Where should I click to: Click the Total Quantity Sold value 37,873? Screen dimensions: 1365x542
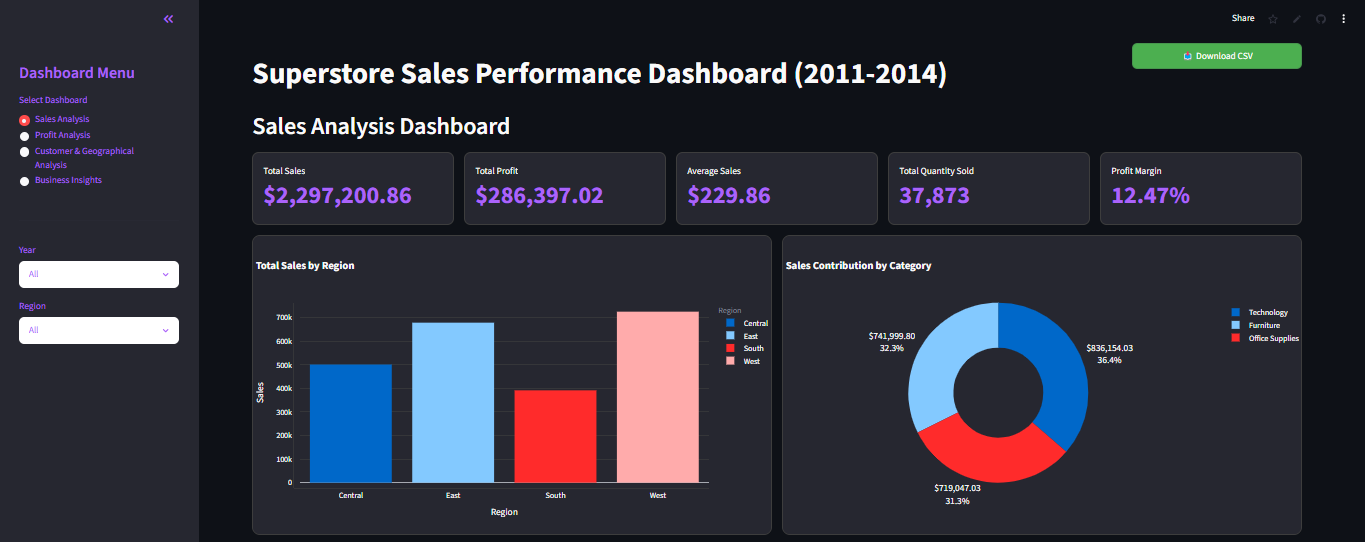point(934,195)
